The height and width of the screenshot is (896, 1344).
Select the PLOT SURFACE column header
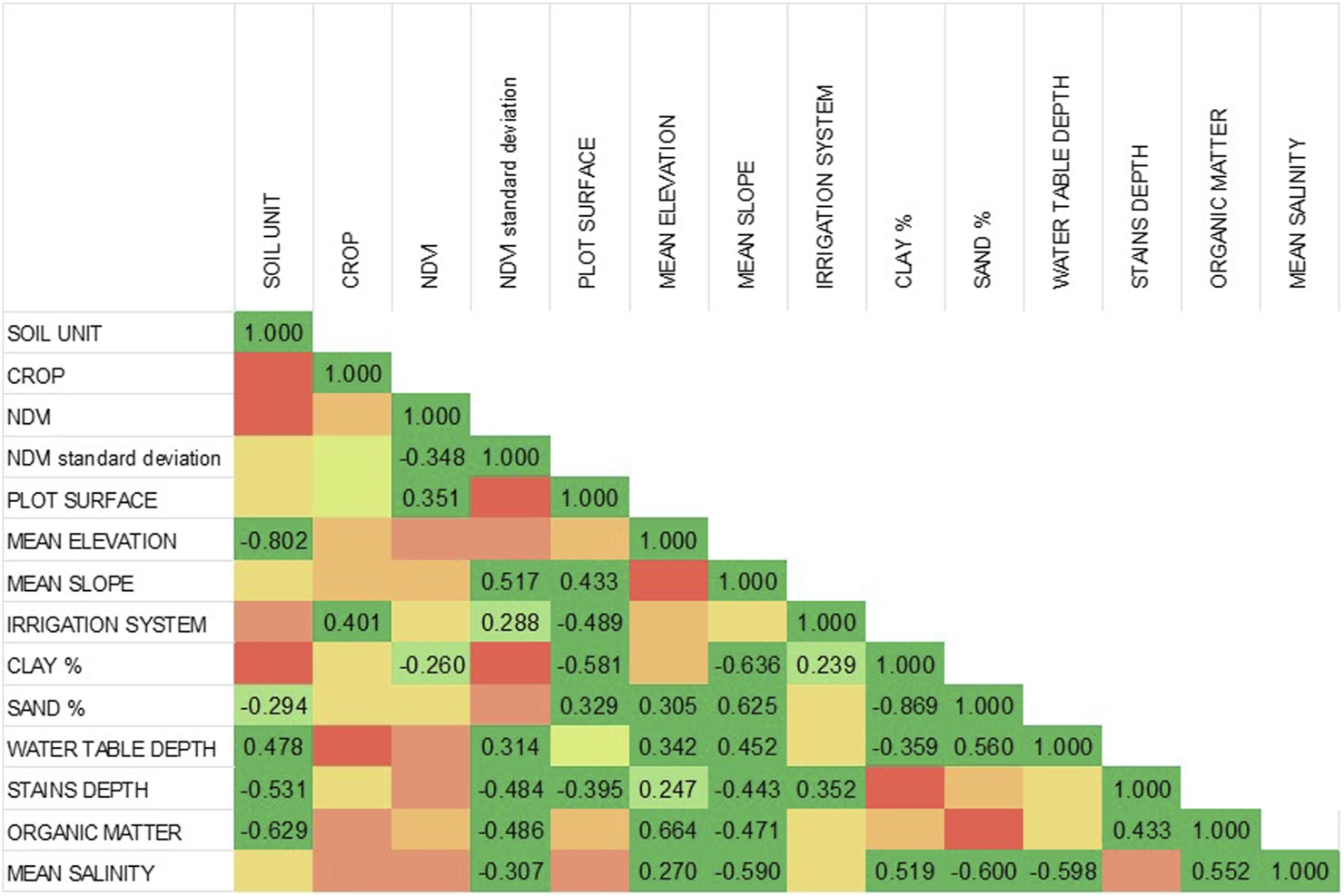tap(588, 213)
